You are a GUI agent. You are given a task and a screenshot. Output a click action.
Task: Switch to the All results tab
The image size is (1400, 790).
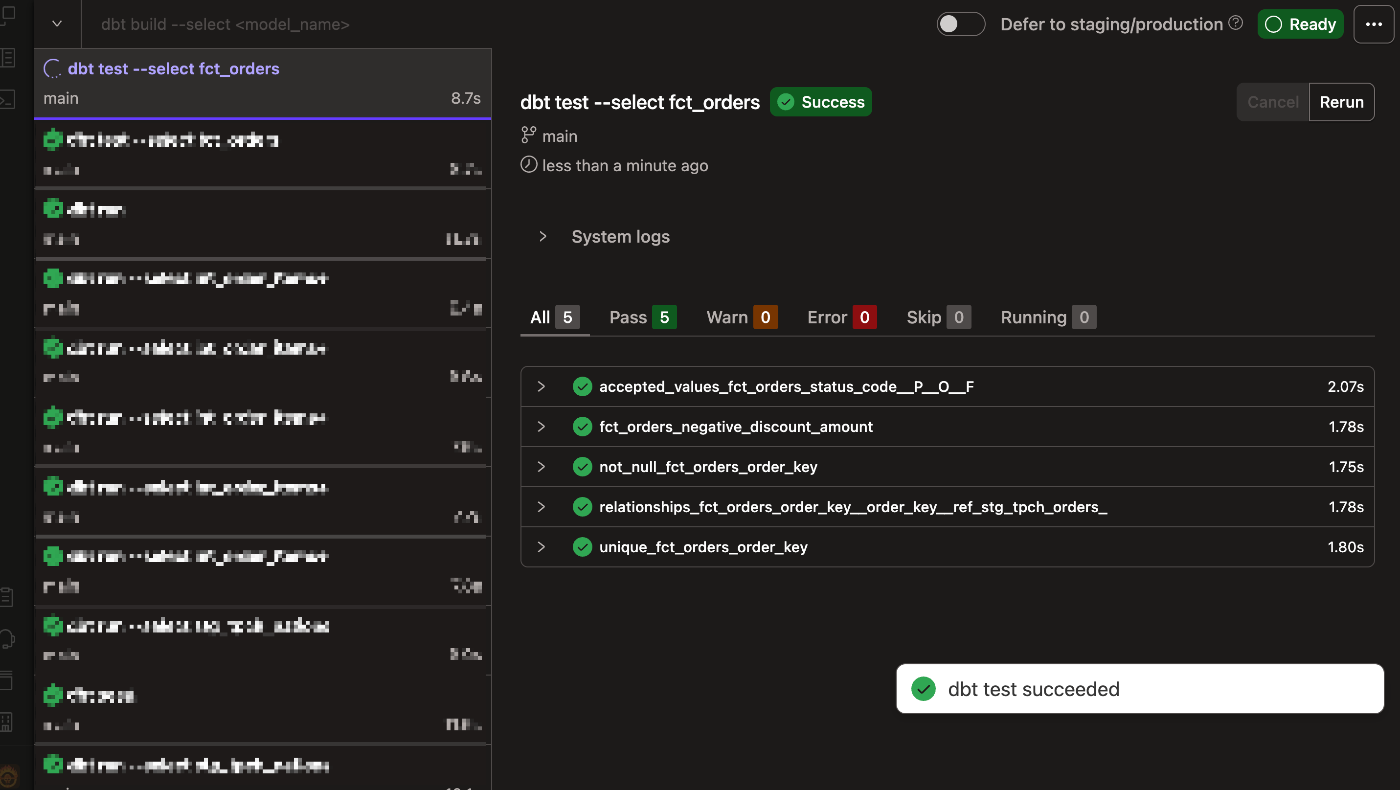554,317
